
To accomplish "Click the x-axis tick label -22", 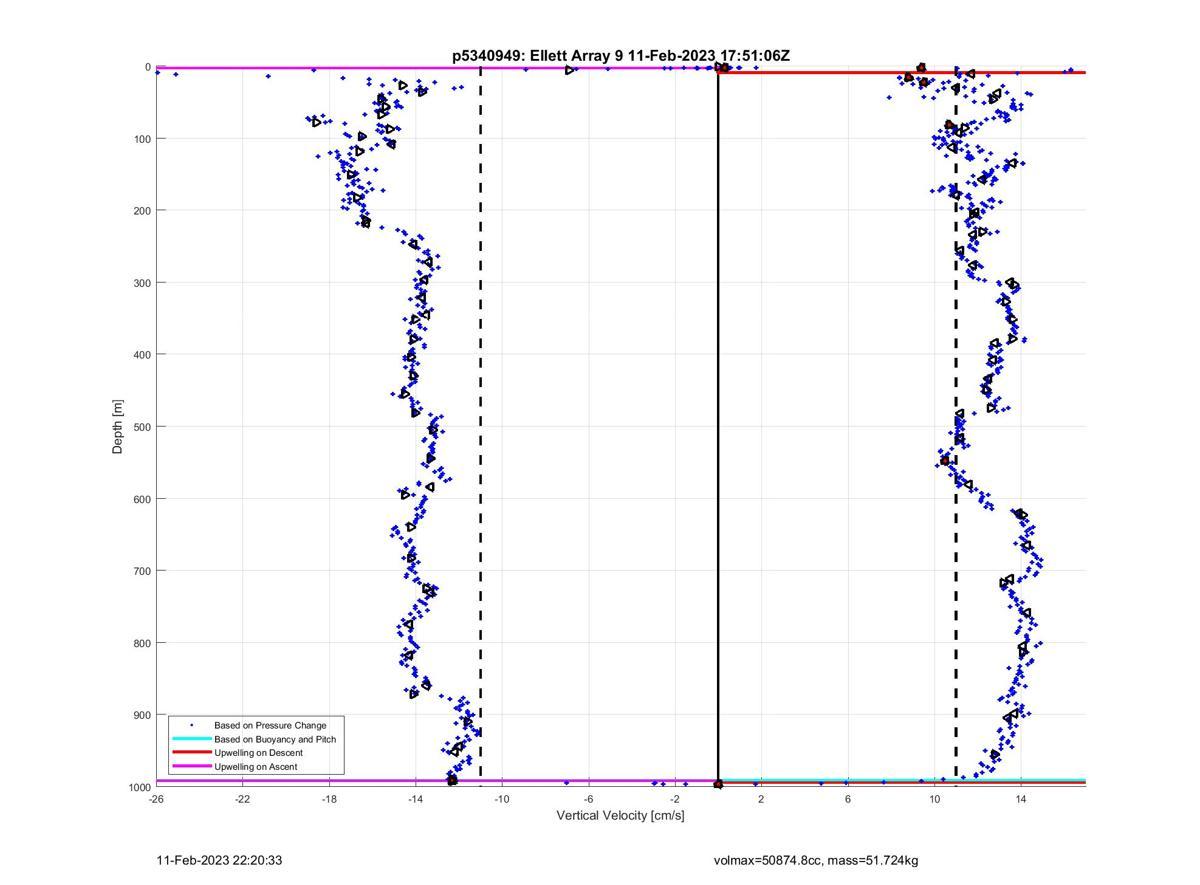I will click(x=242, y=799).
